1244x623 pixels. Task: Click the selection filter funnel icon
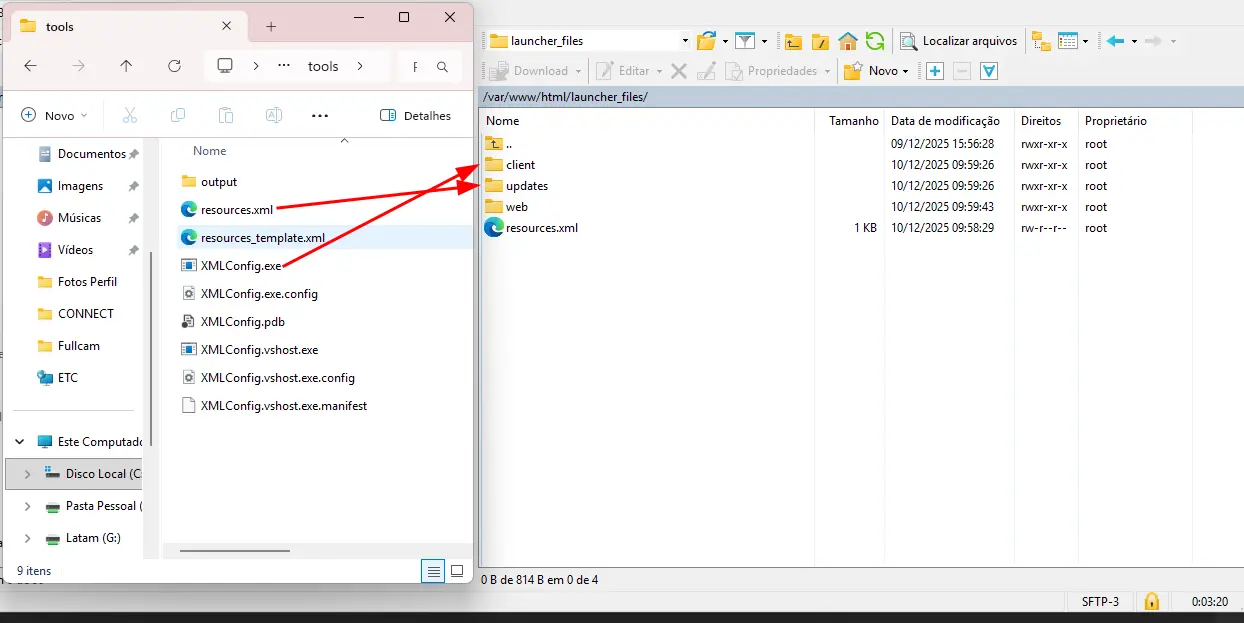[x=989, y=71]
